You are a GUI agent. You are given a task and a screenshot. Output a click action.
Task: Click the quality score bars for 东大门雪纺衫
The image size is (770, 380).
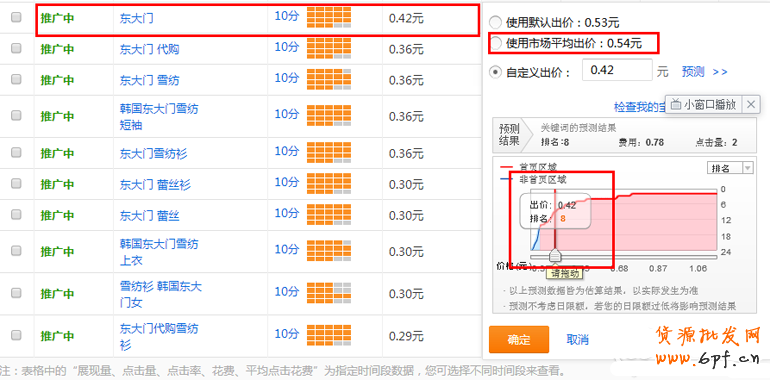click(x=329, y=153)
